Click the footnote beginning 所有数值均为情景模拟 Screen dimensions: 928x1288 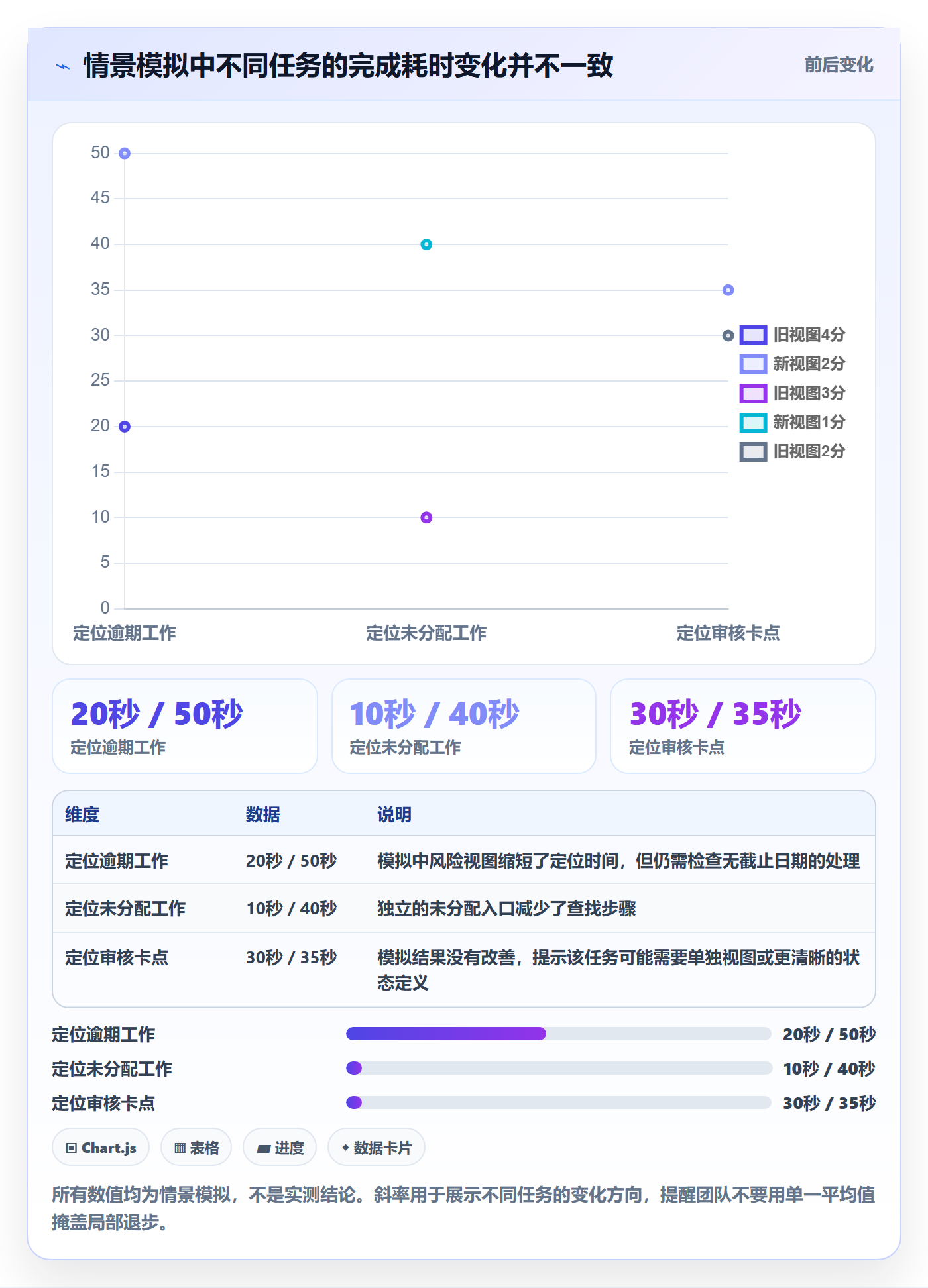coord(464,1208)
